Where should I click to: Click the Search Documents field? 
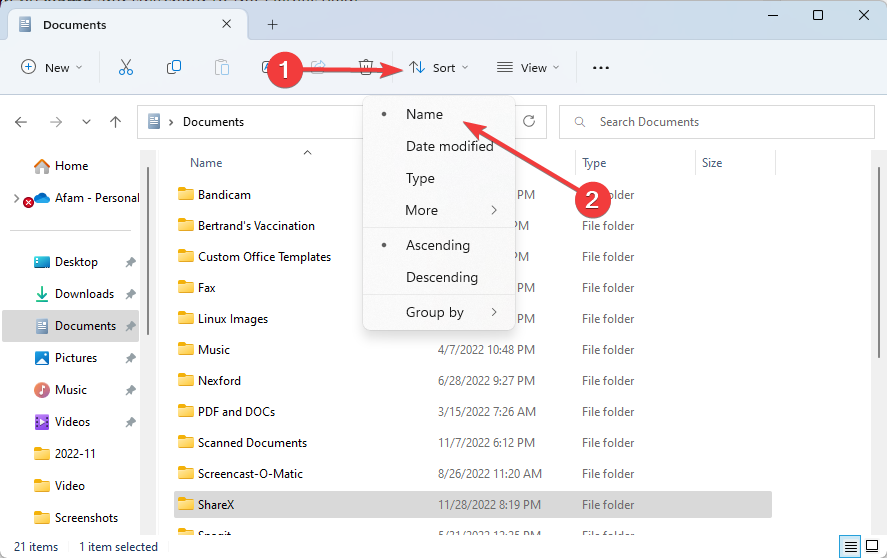click(720, 122)
